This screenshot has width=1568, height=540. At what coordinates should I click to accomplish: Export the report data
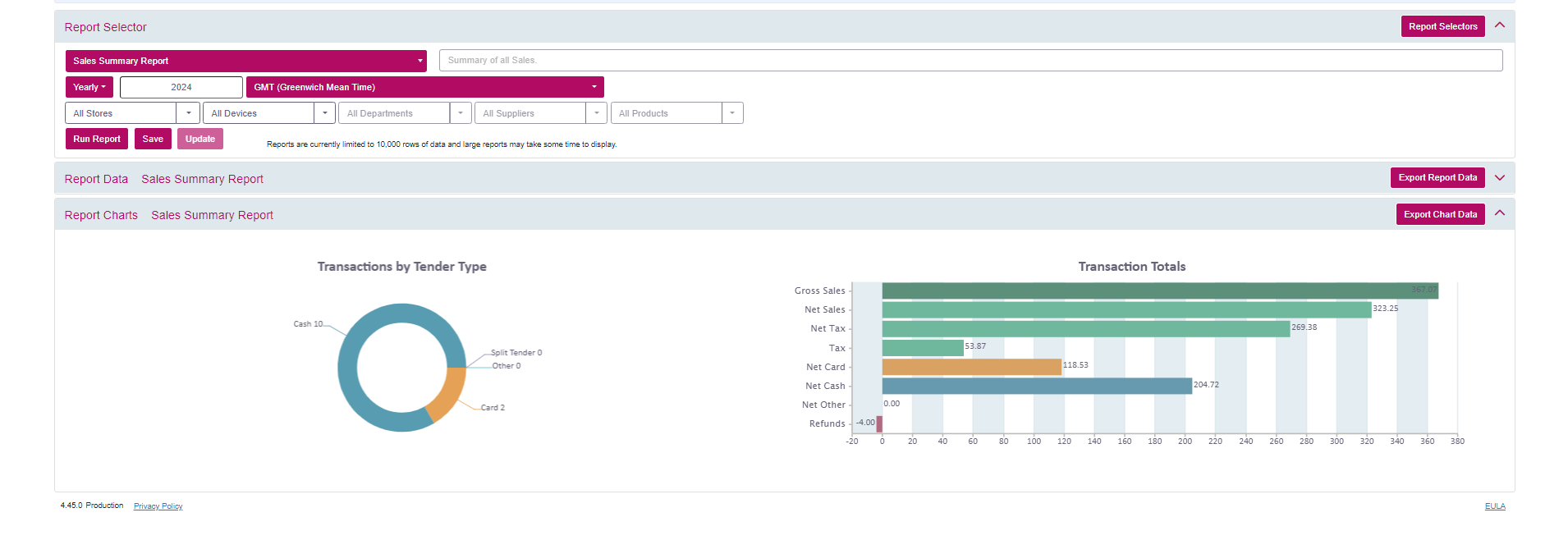[1437, 177]
